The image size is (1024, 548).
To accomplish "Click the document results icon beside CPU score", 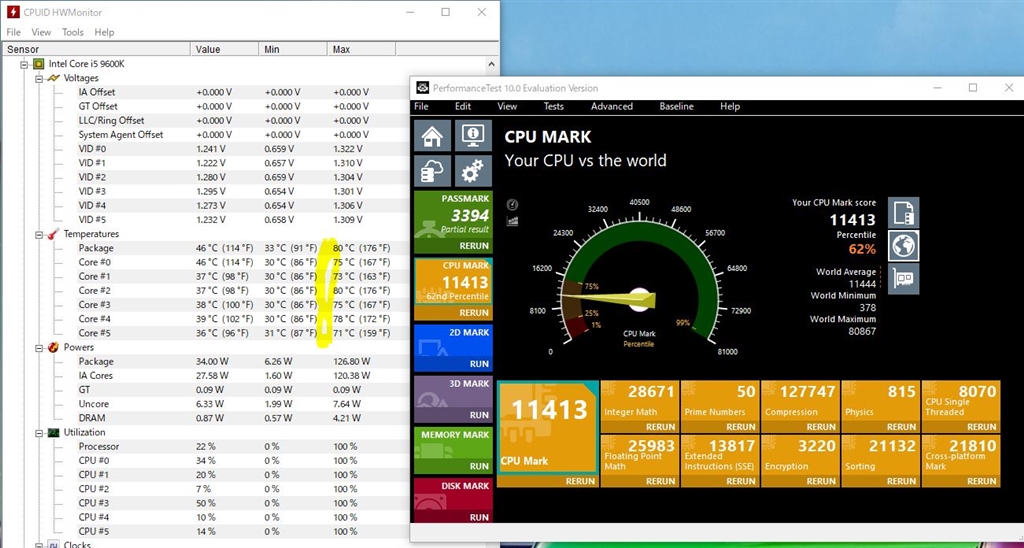I will [904, 212].
